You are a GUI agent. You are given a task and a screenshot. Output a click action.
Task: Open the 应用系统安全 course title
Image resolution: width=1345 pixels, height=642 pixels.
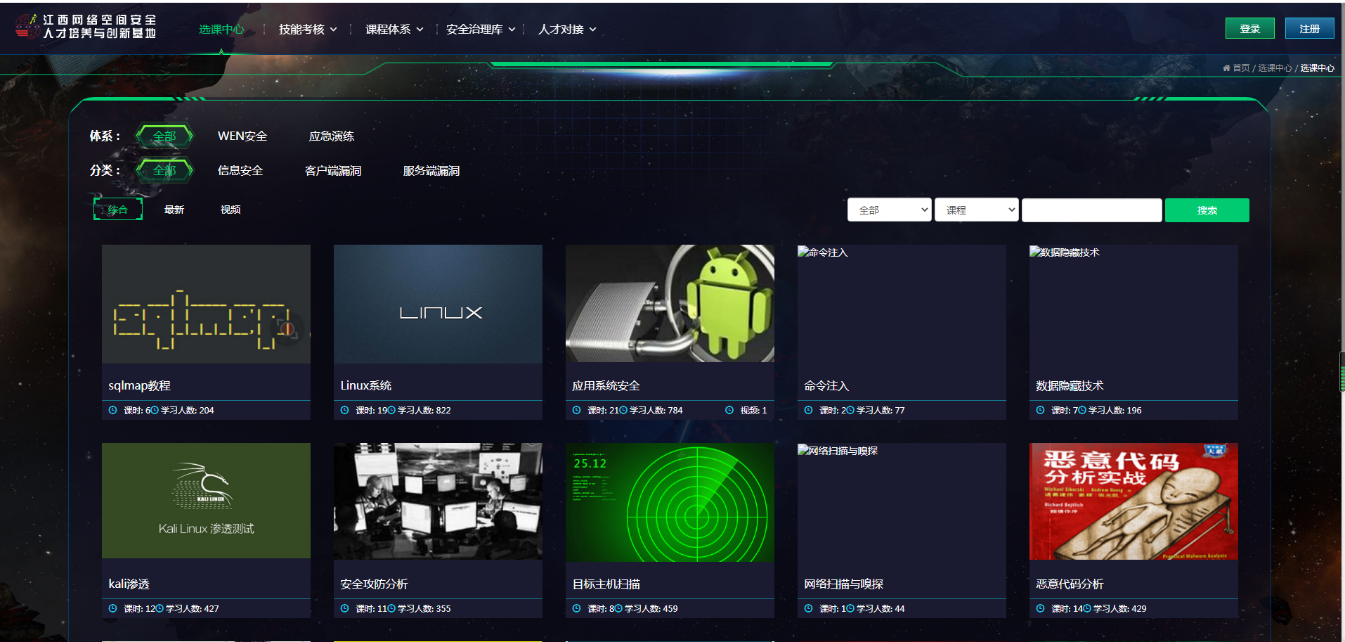[x=606, y=385]
